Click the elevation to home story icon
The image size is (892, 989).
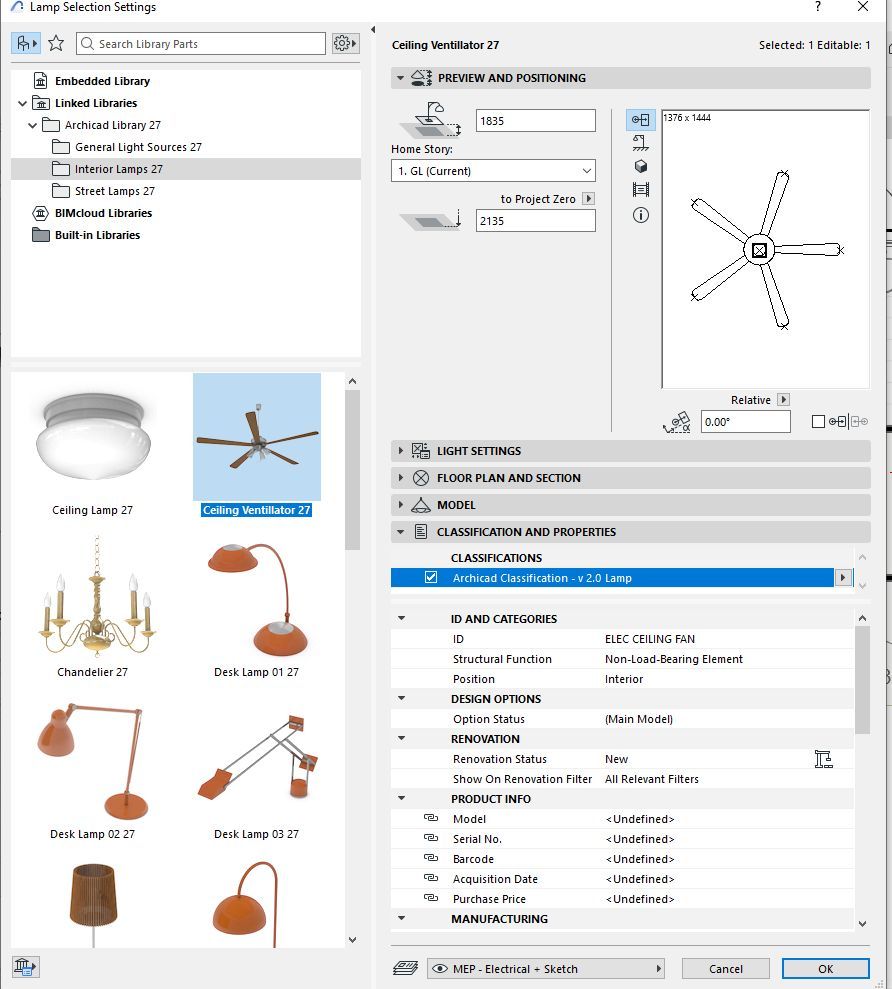431,120
